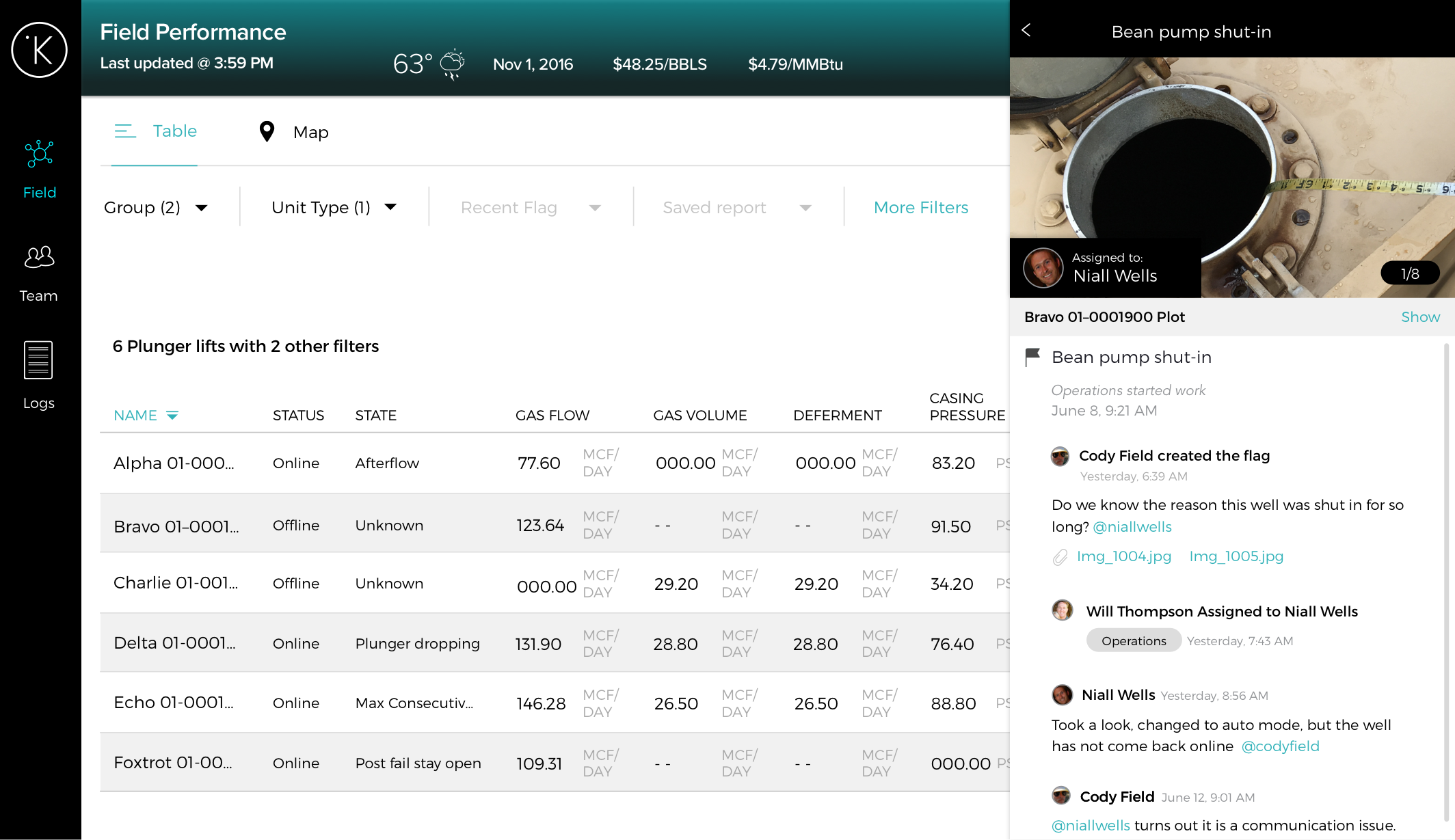Screen dimensions: 1455x840
Task: Click the K logo icon
Action: pyautogui.click(x=40, y=50)
